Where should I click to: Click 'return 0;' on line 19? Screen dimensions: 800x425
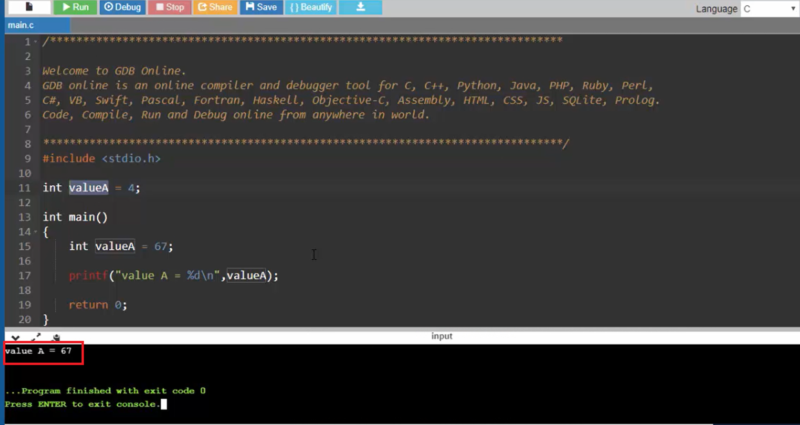pyautogui.click(x=98, y=305)
